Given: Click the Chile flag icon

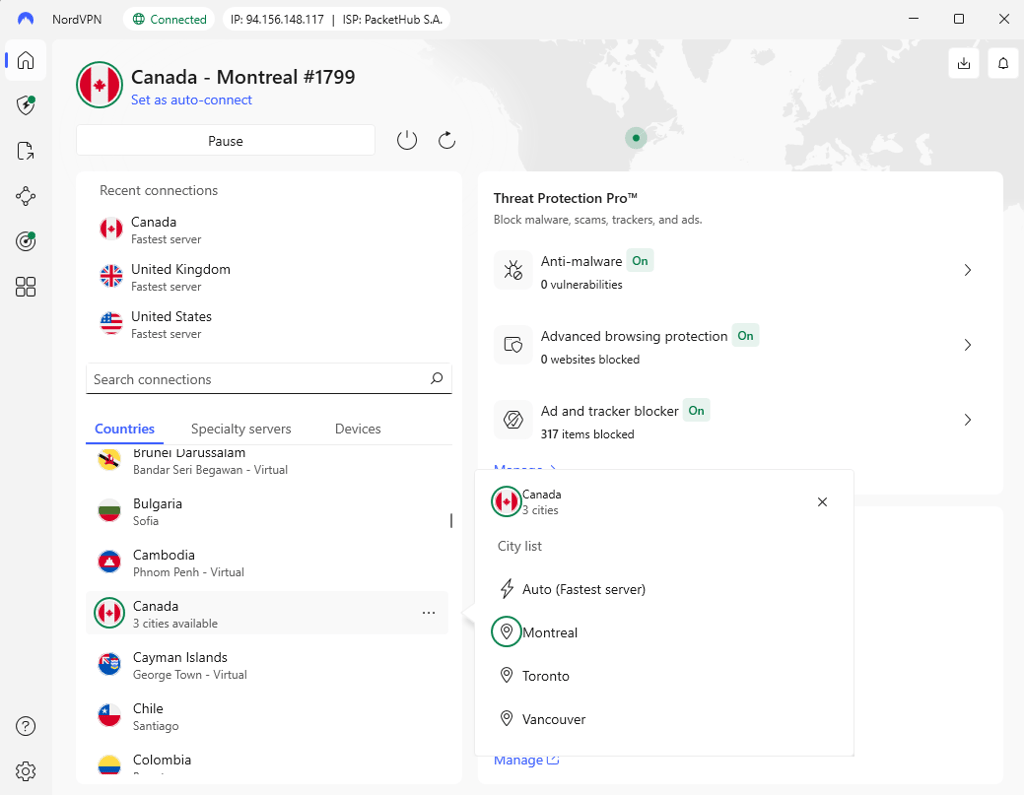Looking at the screenshot, I should pyautogui.click(x=110, y=715).
